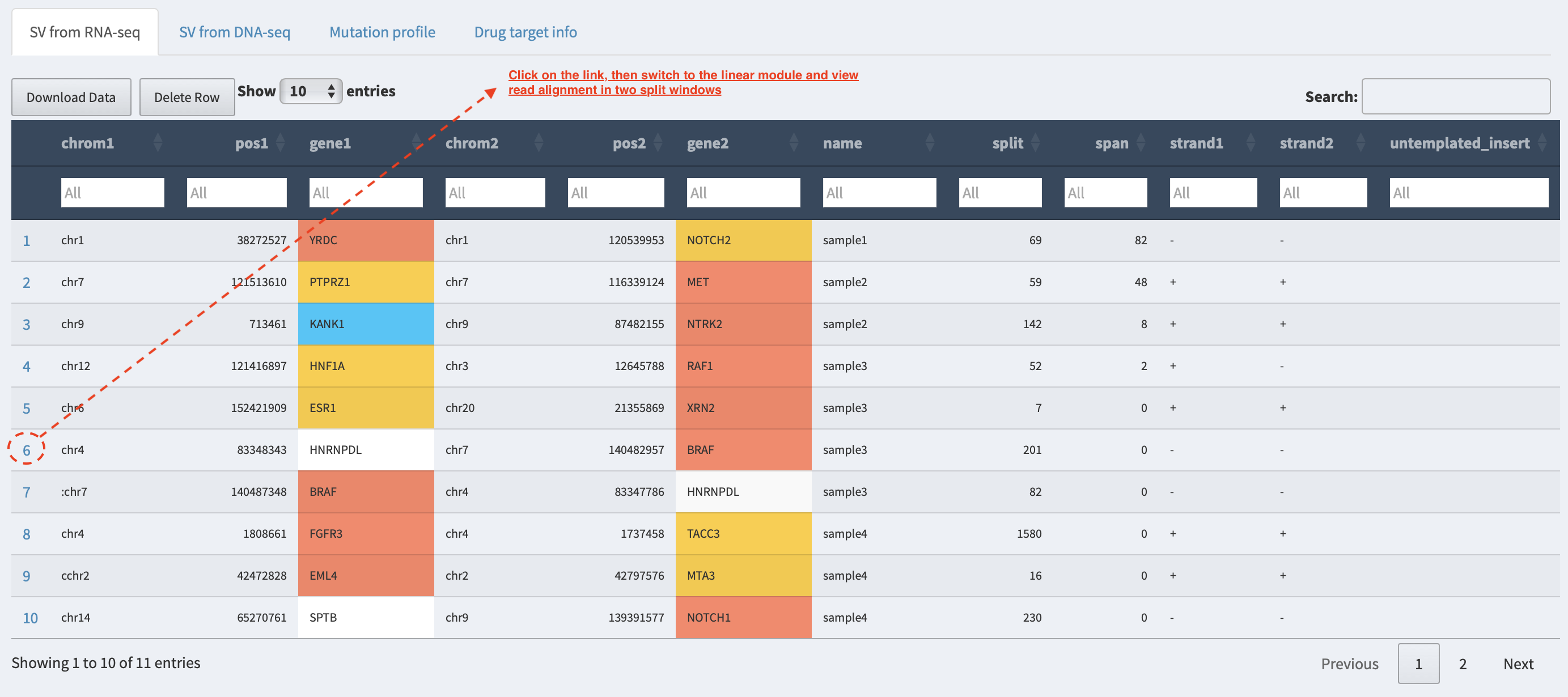This screenshot has height=697, width=1568.
Task: Sort table by chrom2 column arrows
Action: point(539,143)
